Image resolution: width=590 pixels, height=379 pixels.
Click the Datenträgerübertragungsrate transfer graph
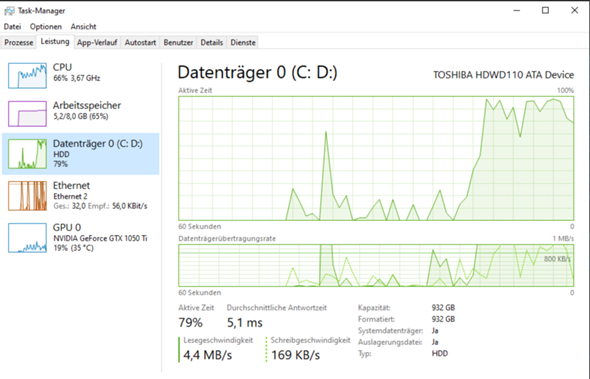coord(376,266)
